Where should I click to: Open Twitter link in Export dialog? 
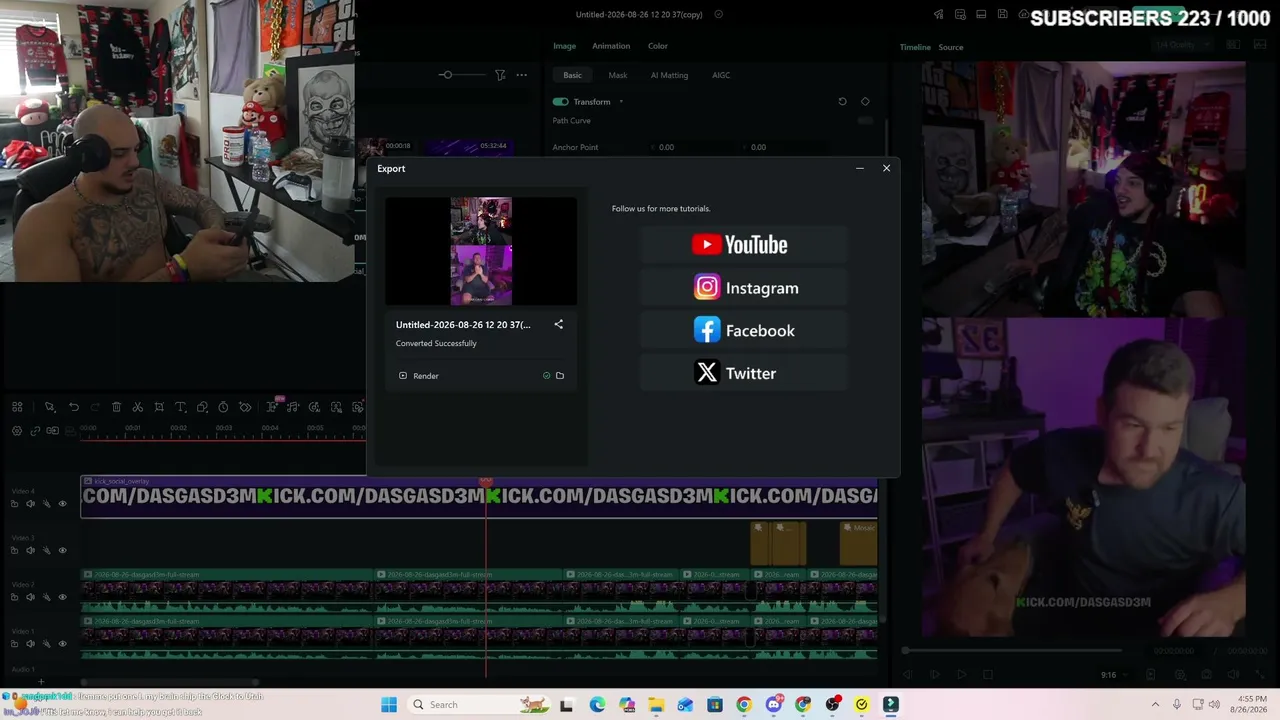[x=742, y=373]
